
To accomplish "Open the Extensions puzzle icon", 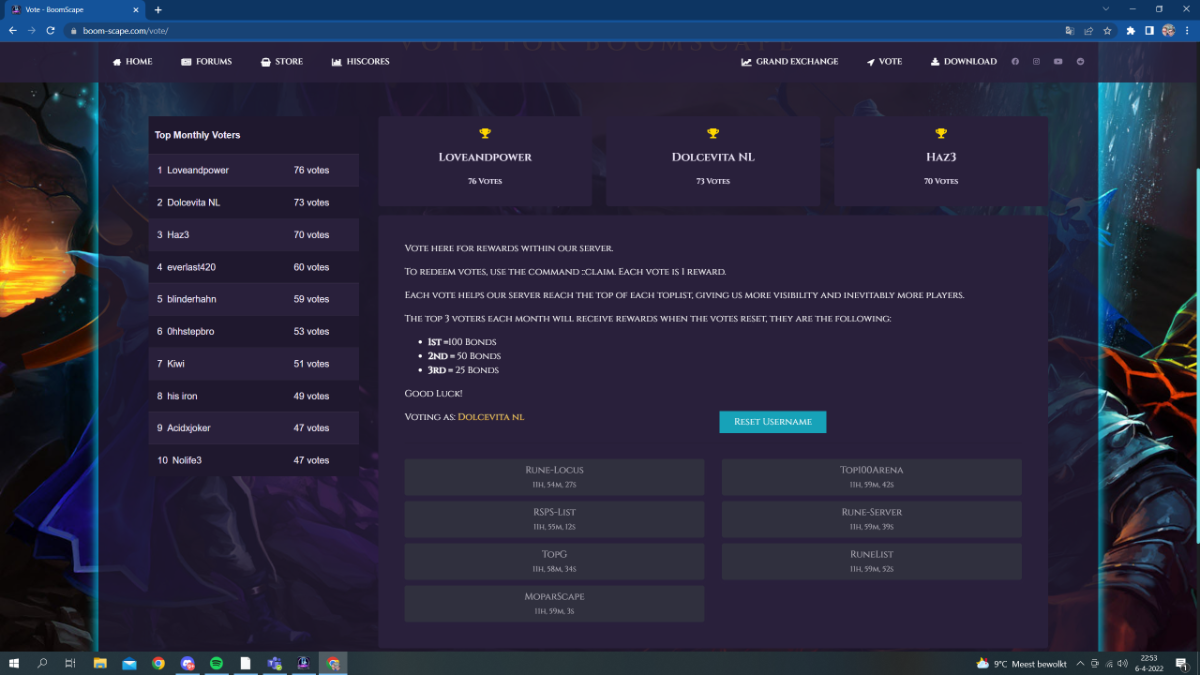I will coord(1131,30).
